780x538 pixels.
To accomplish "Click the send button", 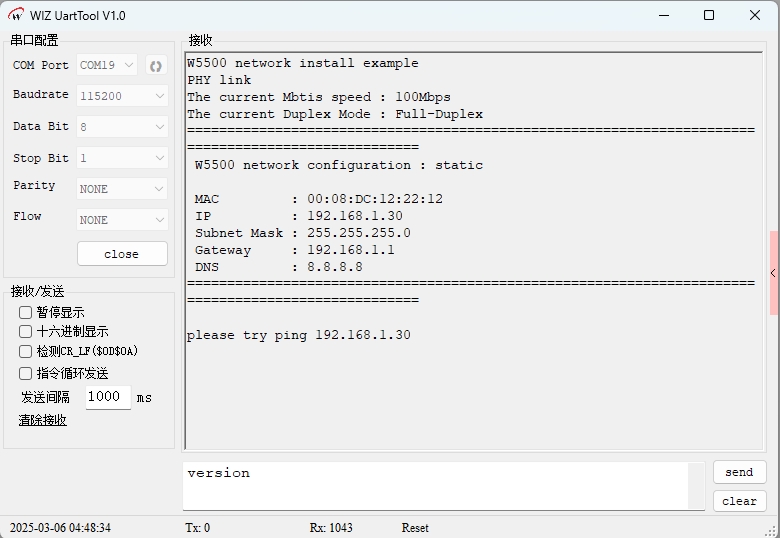I will pos(739,472).
